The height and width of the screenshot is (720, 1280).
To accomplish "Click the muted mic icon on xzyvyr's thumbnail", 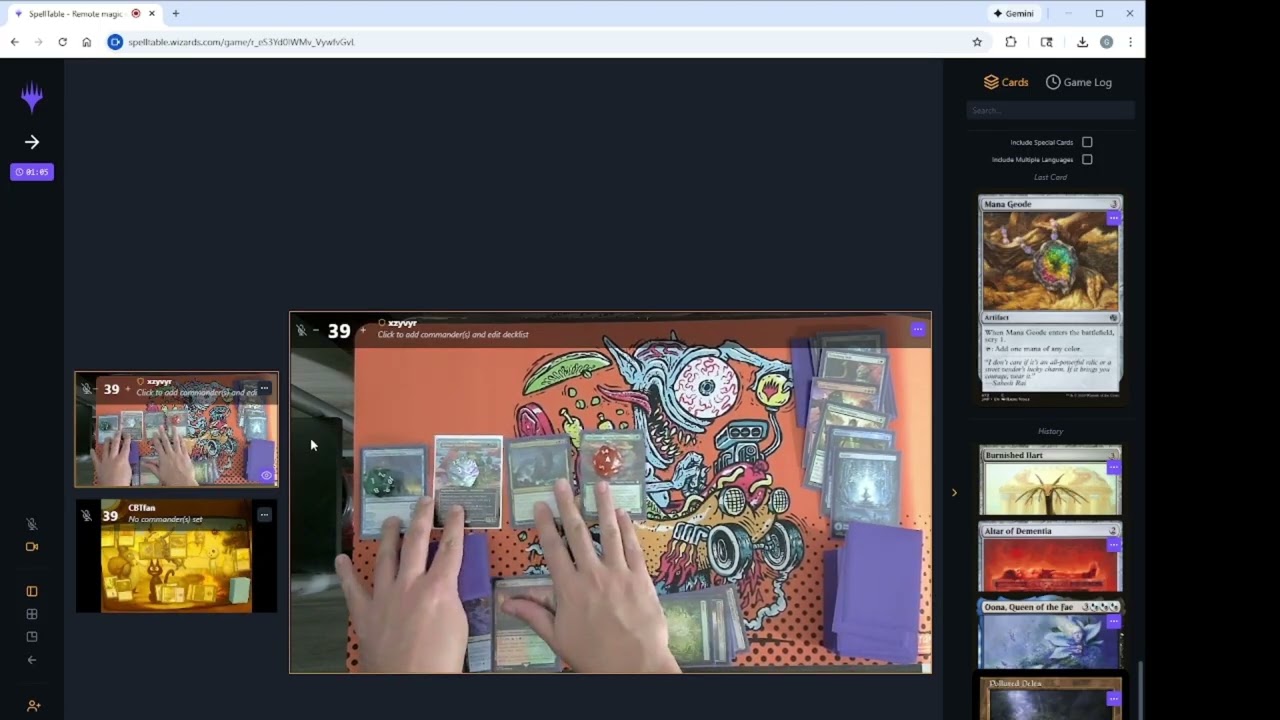I will (x=86, y=389).
